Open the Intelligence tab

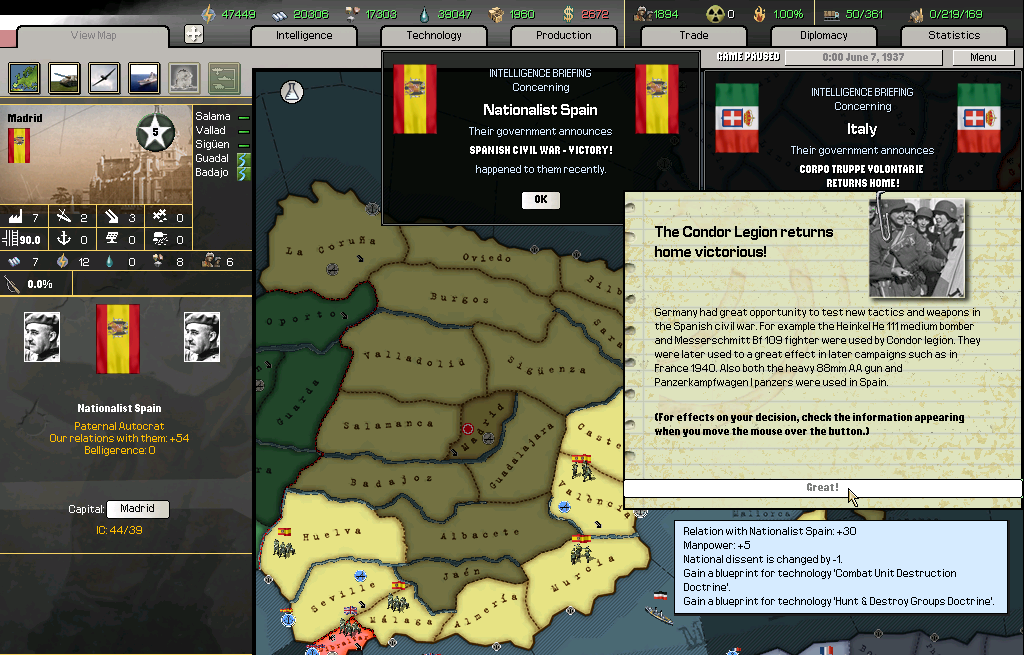point(304,35)
